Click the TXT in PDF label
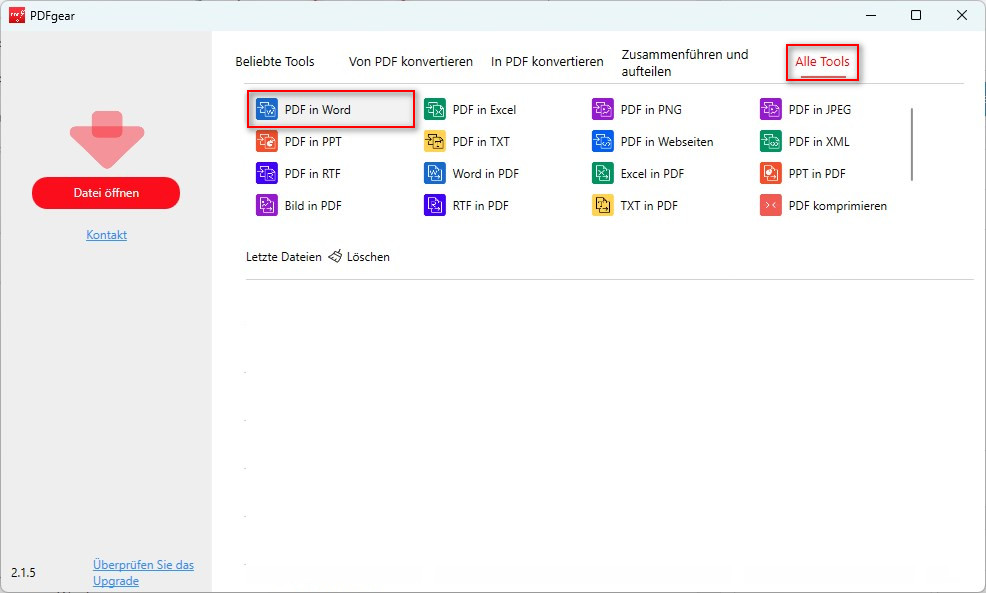Viewport: 986px width, 593px height. [x=649, y=206]
